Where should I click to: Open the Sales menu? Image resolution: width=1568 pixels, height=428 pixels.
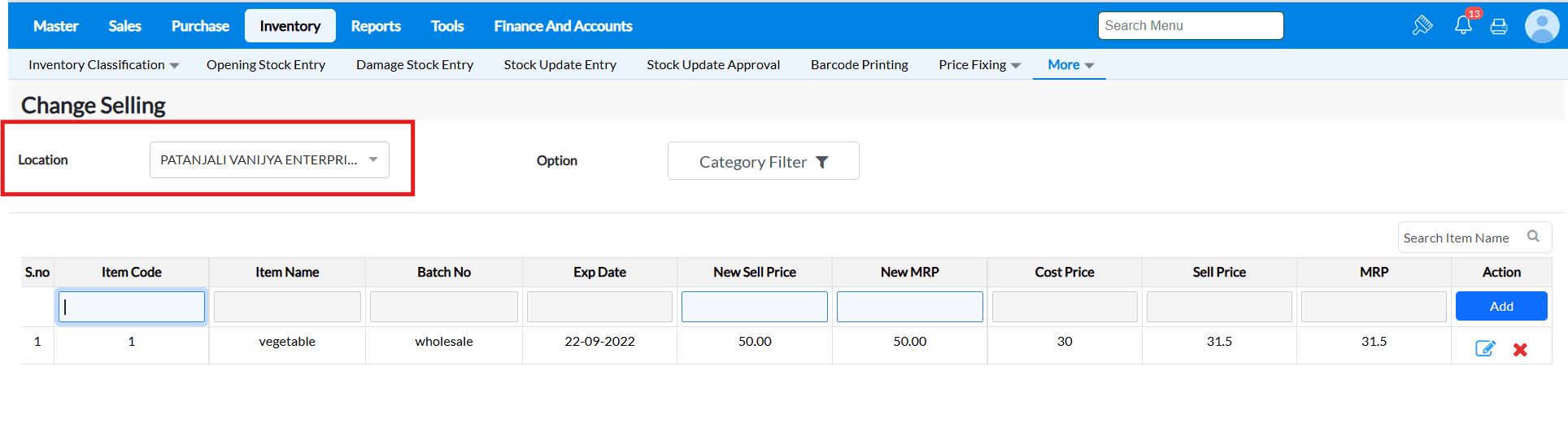[x=124, y=26]
